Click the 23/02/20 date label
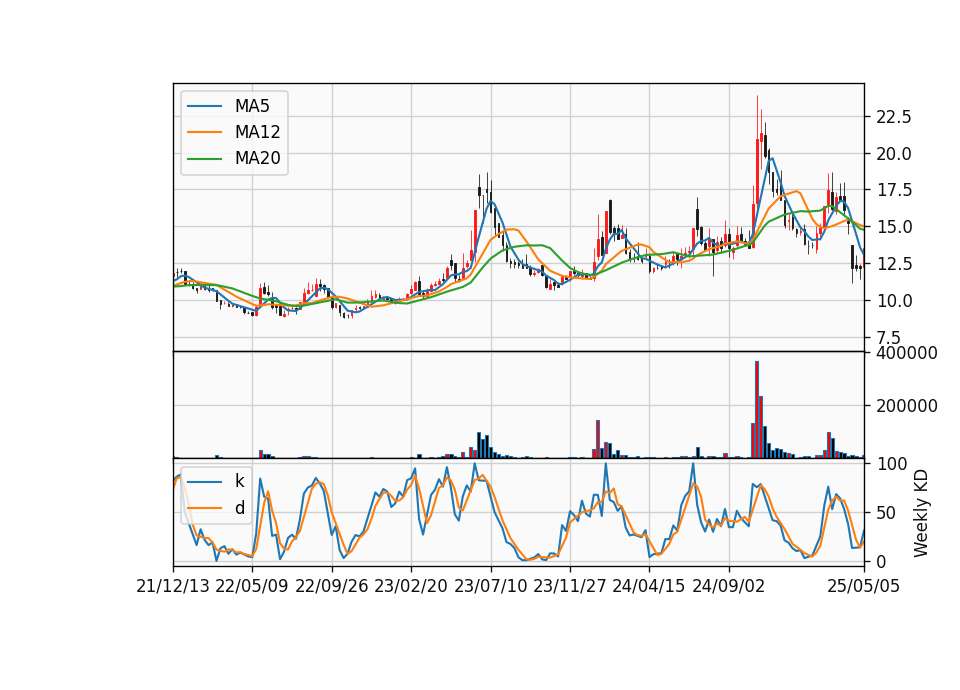The height and width of the screenshot is (690, 960). (x=411, y=586)
